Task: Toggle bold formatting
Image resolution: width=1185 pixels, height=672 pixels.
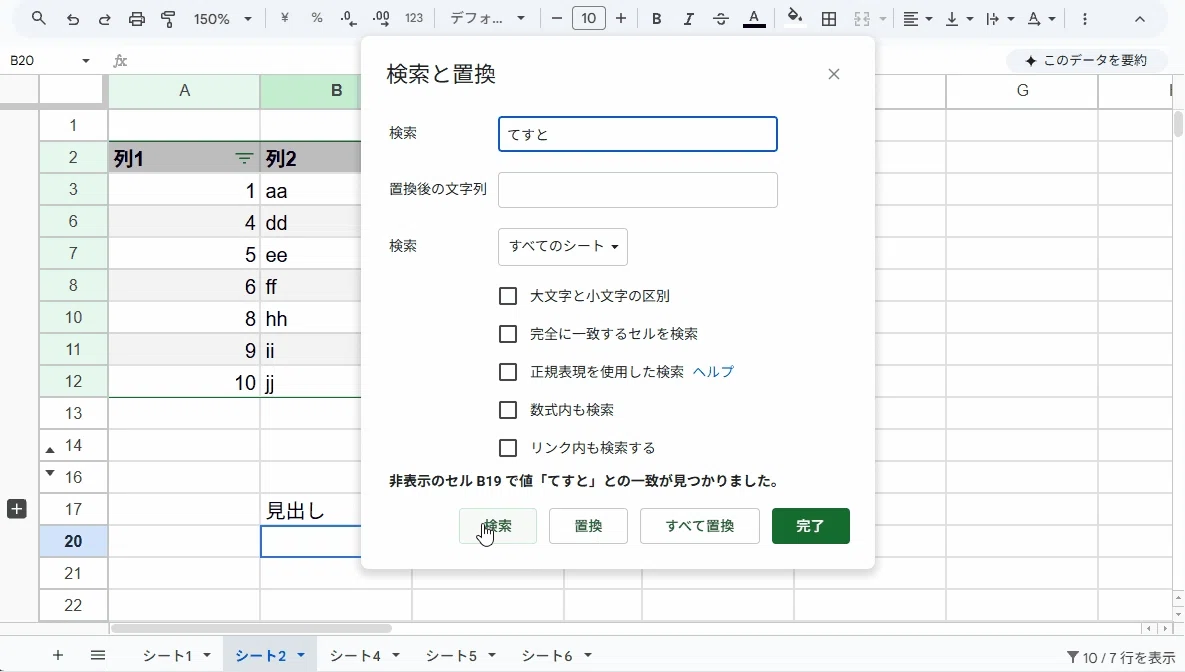Action: click(x=656, y=19)
